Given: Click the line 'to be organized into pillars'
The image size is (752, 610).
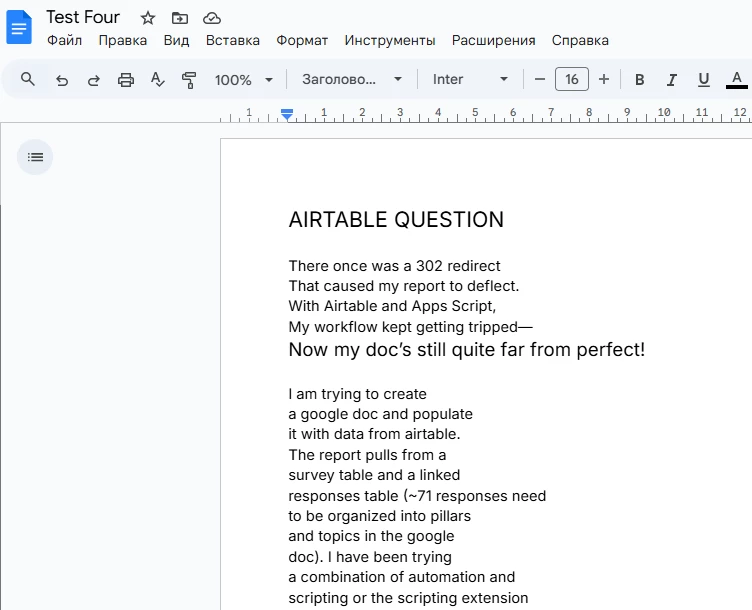Looking at the screenshot, I should (379, 516).
